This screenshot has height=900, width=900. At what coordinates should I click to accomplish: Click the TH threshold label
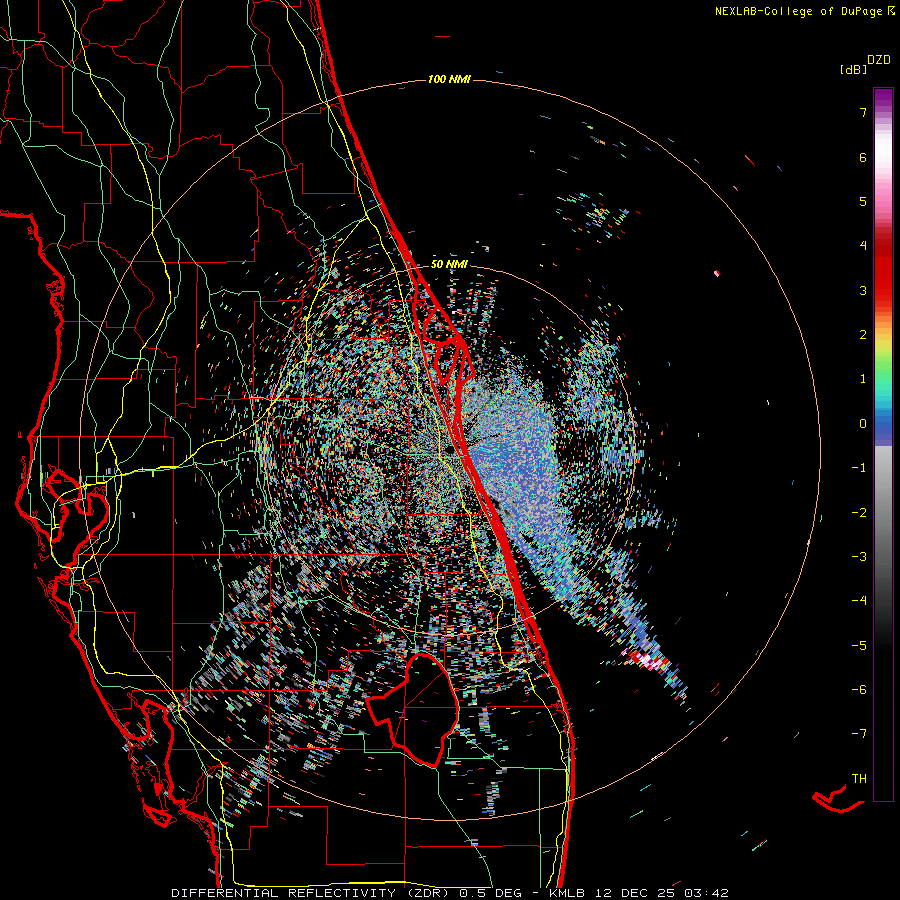pos(859,779)
